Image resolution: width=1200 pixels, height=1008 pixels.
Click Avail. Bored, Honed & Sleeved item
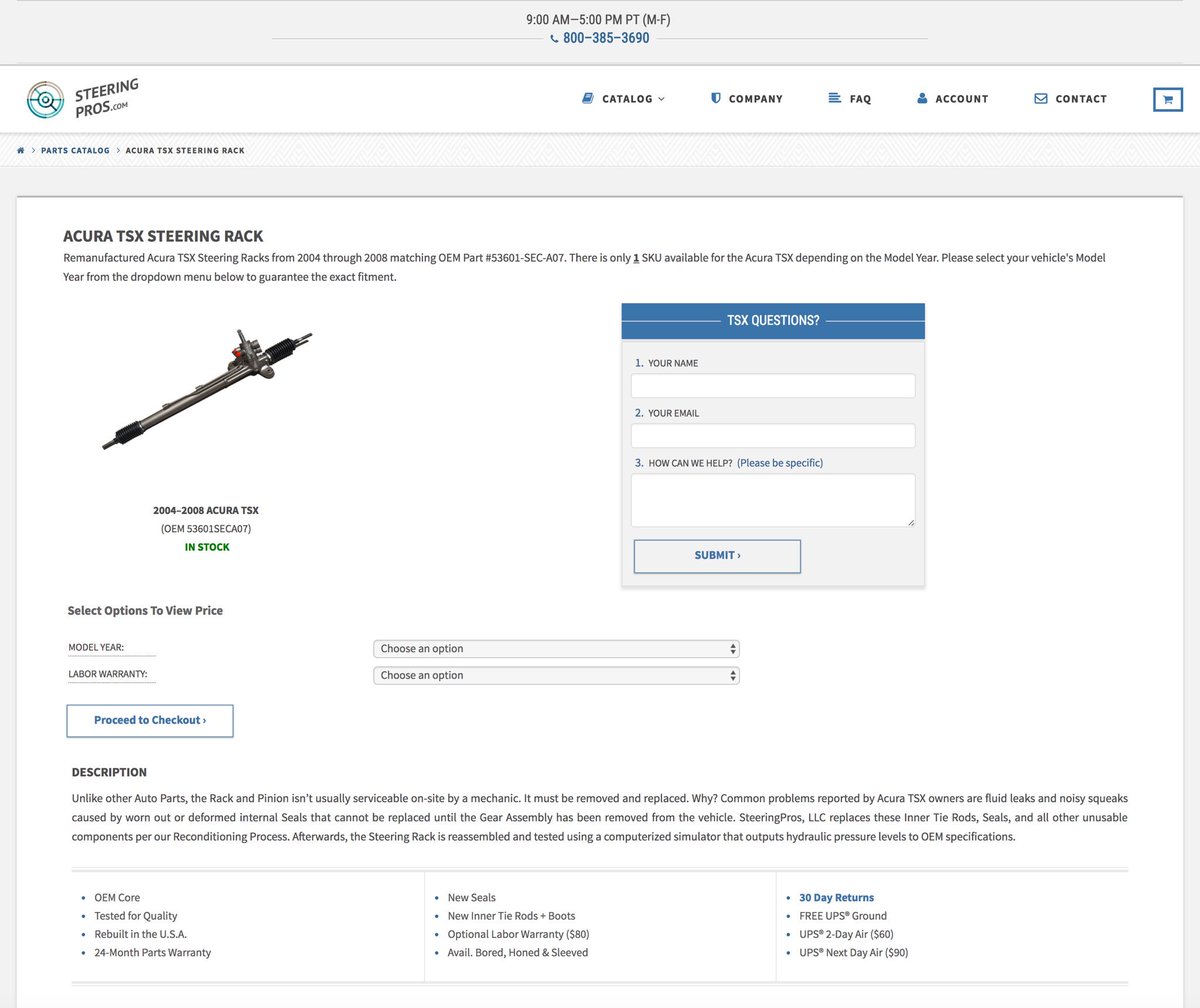click(x=518, y=952)
